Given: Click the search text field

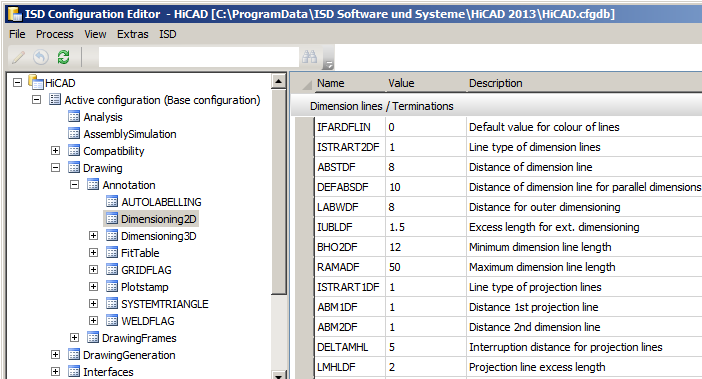Looking at the screenshot, I should [x=198, y=57].
